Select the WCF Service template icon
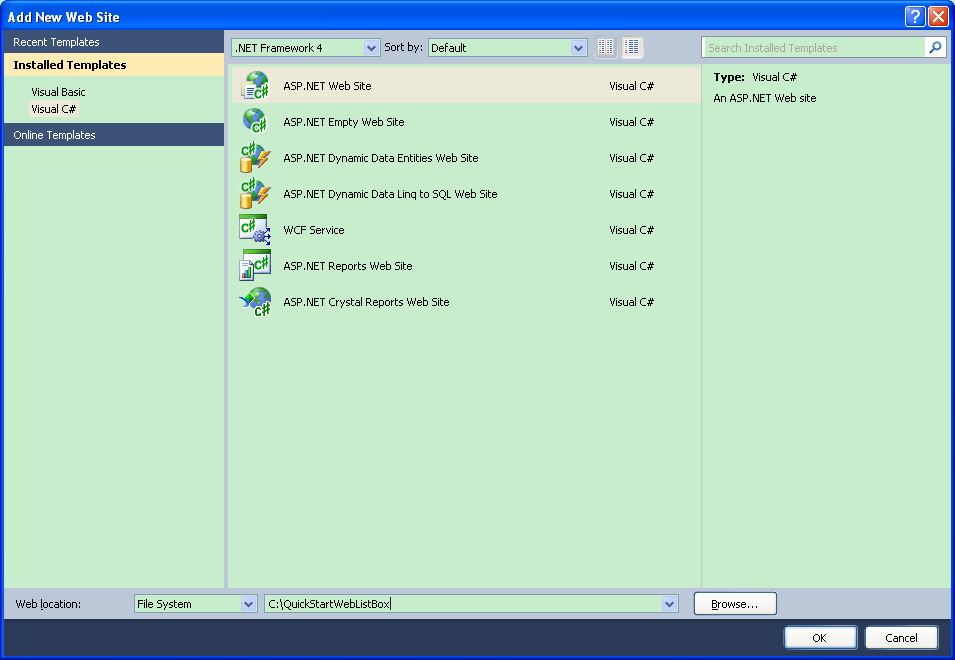This screenshot has width=955, height=660. click(x=257, y=229)
